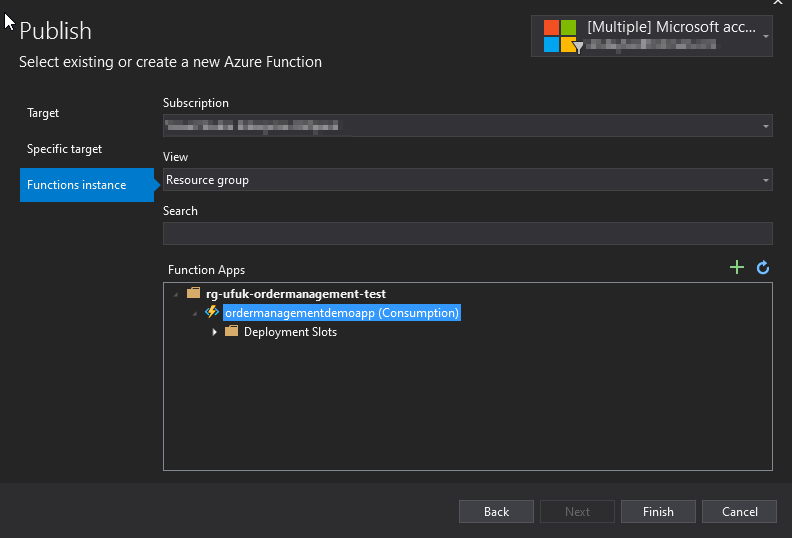Click the disabled Next button
The width and height of the screenshot is (792, 538).
click(x=577, y=512)
